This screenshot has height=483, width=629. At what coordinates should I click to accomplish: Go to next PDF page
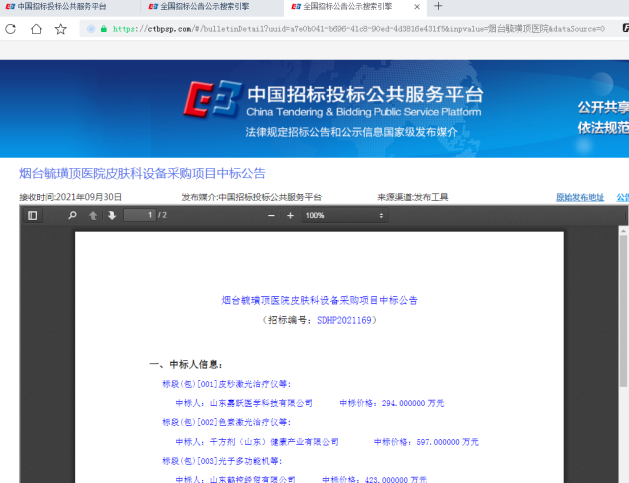pyautogui.click(x=111, y=215)
